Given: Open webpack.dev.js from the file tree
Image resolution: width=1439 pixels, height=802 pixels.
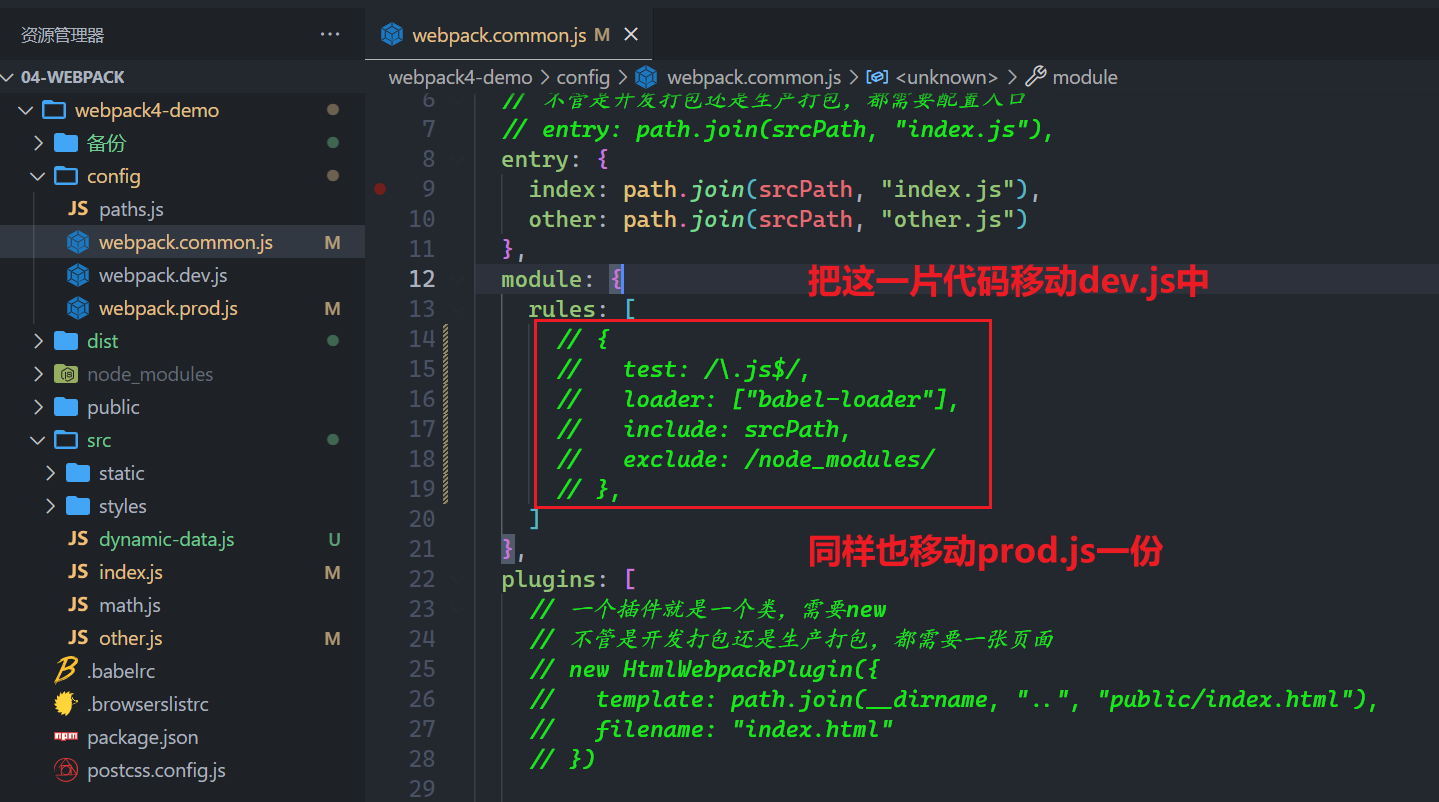Looking at the screenshot, I should point(163,275).
